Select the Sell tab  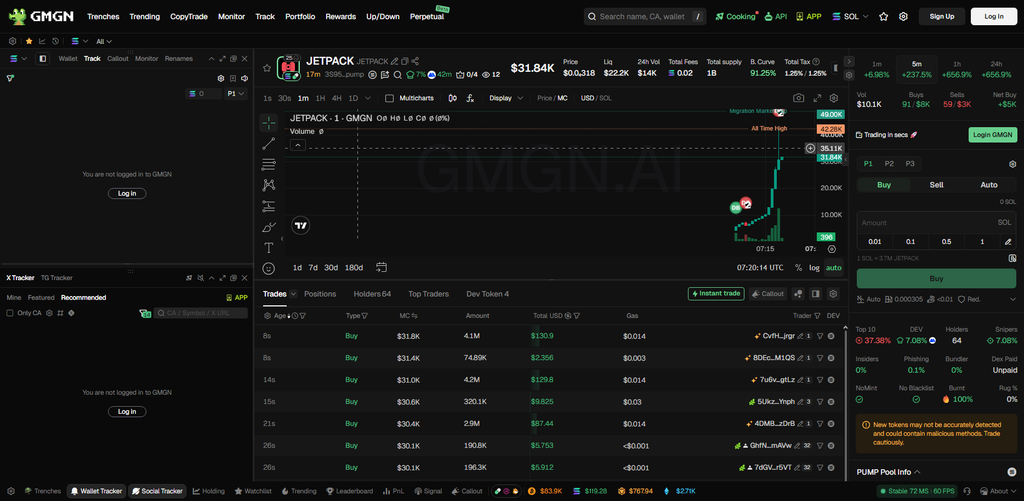(936, 185)
